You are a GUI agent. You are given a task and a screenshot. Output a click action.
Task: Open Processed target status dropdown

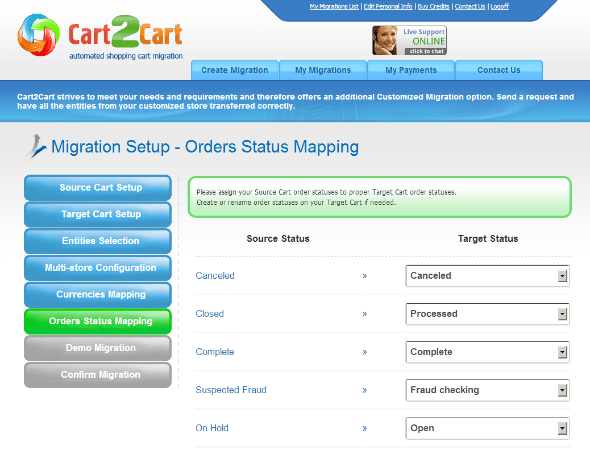coord(487,314)
